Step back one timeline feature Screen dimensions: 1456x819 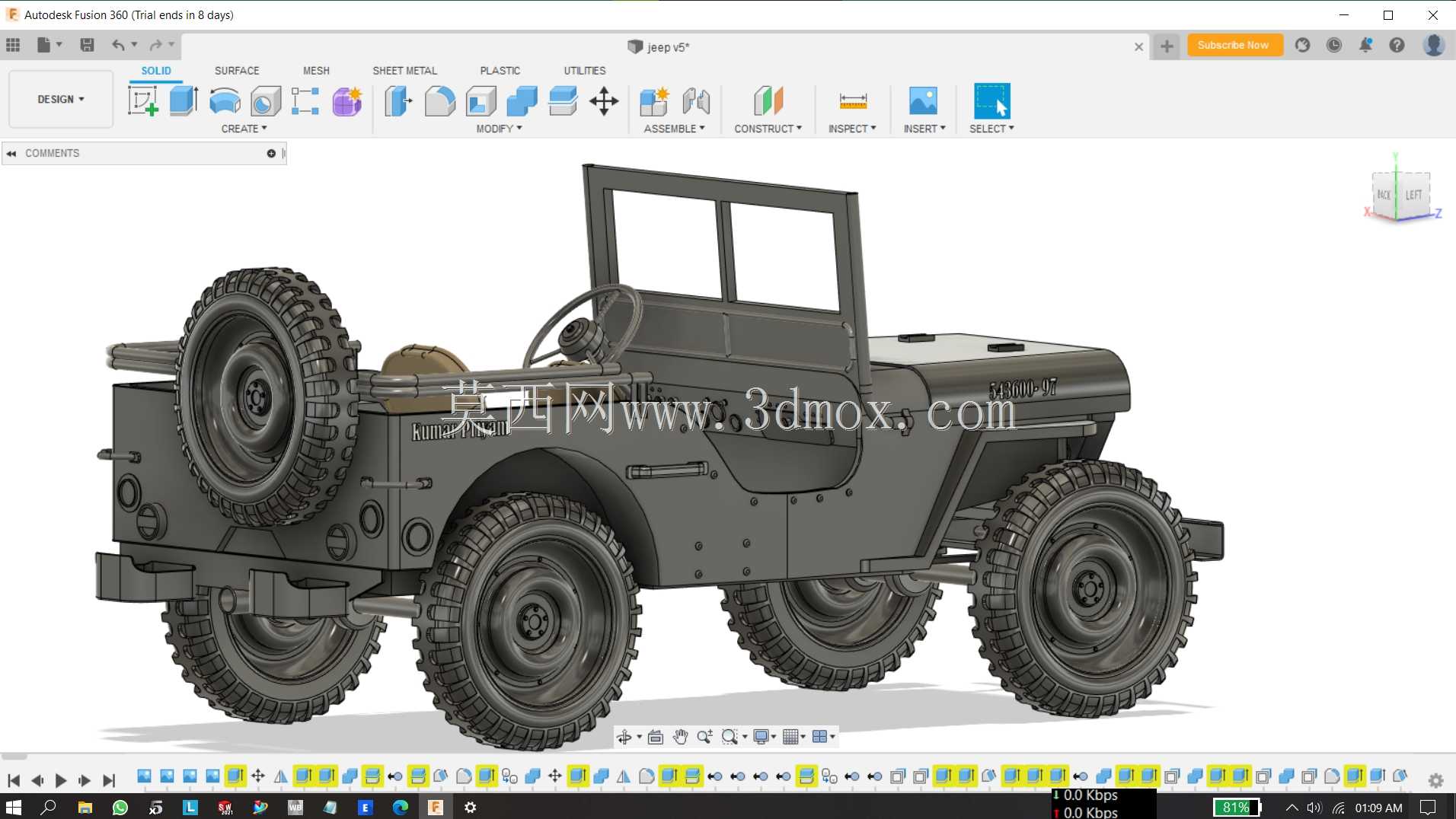tap(37, 780)
